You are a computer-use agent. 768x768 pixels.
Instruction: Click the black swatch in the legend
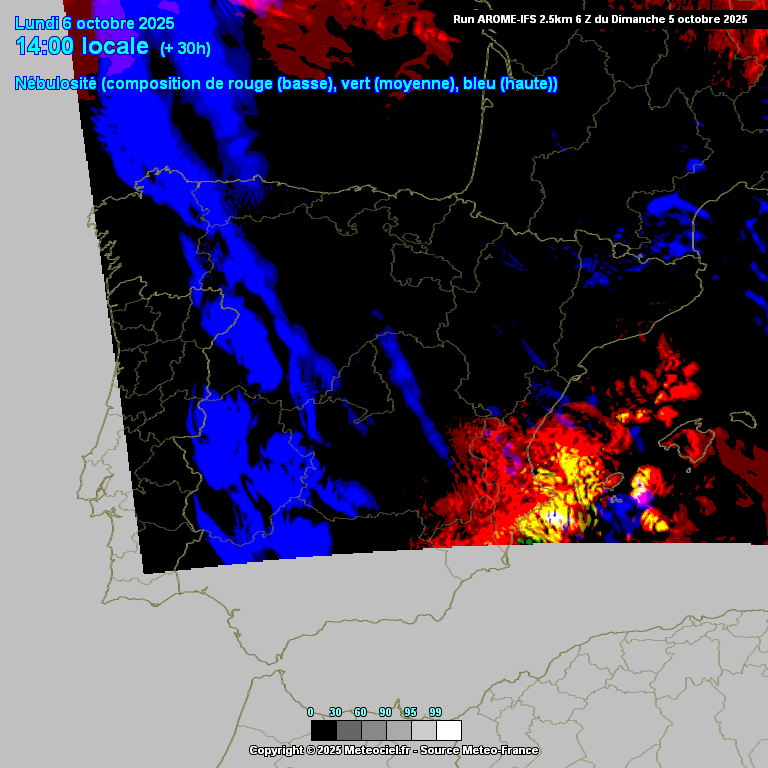[x=323, y=730]
